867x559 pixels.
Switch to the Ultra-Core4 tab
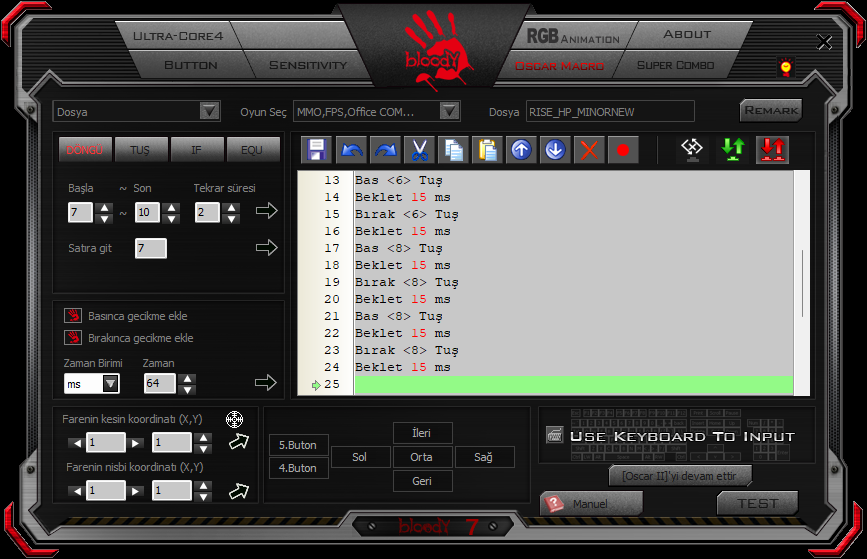click(178, 36)
